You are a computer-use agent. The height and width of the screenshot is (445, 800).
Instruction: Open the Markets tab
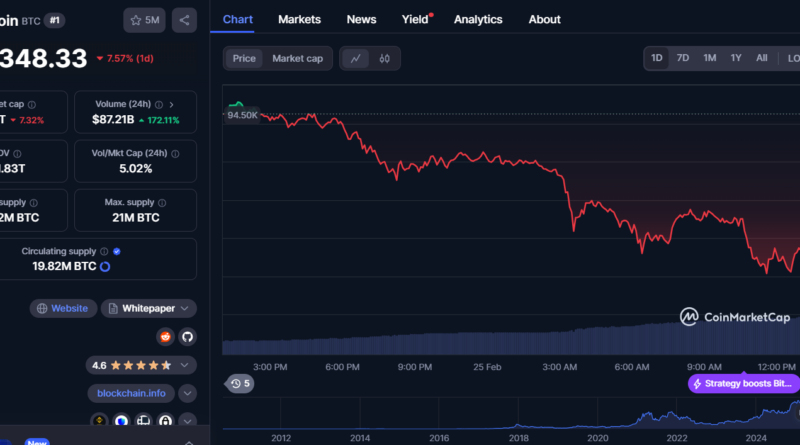click(299, 19)
